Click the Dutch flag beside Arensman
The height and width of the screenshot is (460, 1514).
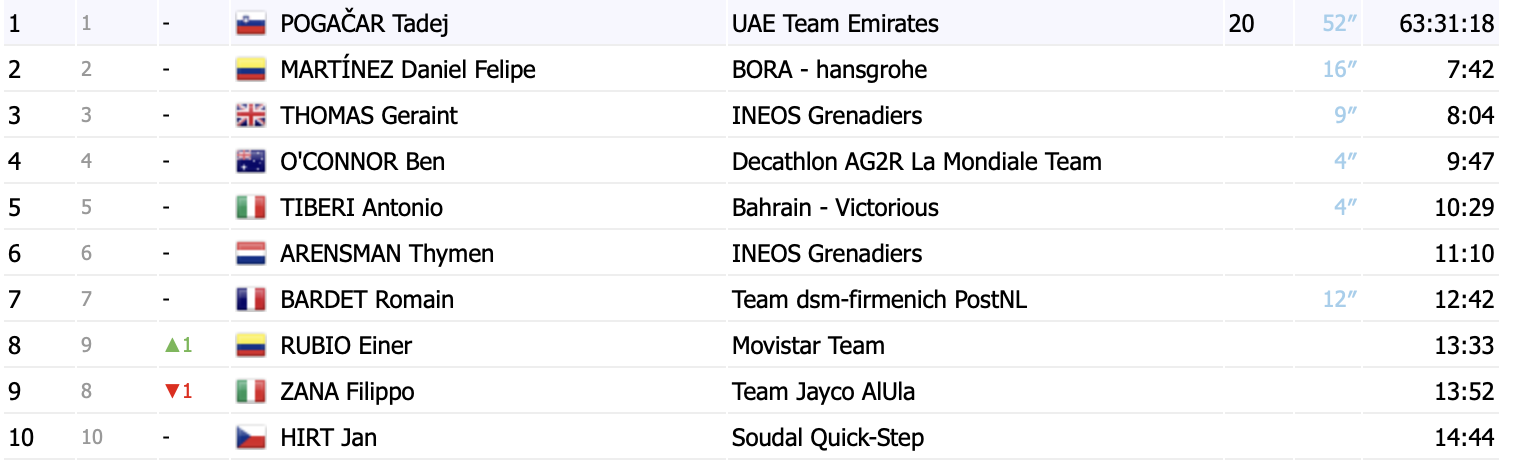point(250,254)
